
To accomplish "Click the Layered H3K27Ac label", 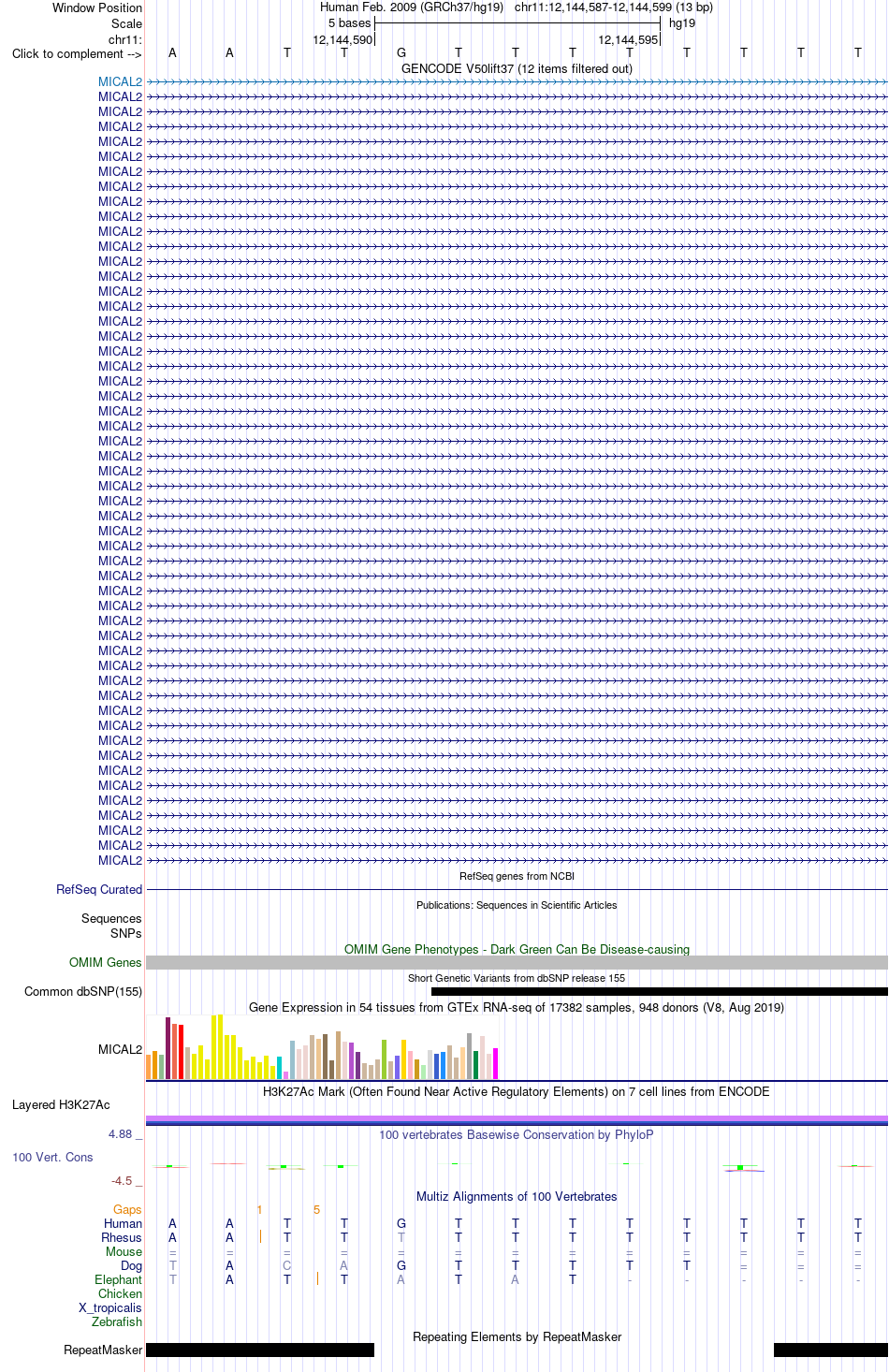I will pyautogui.click(x=61, y=1104).
